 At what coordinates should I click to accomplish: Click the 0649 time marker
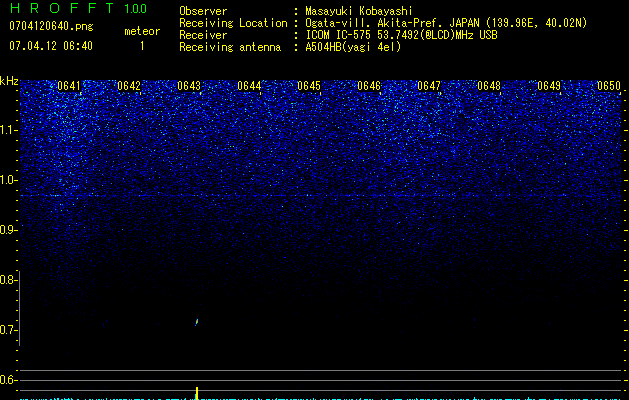pyautogui.click(x=549, y=86)
